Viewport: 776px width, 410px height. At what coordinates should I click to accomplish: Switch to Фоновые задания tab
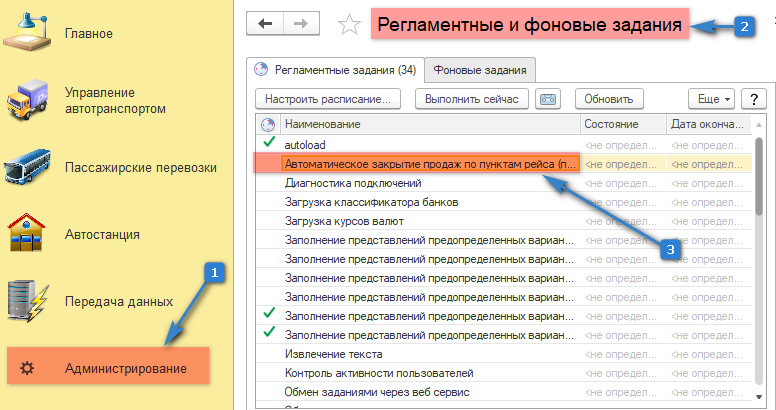(480, 69)
